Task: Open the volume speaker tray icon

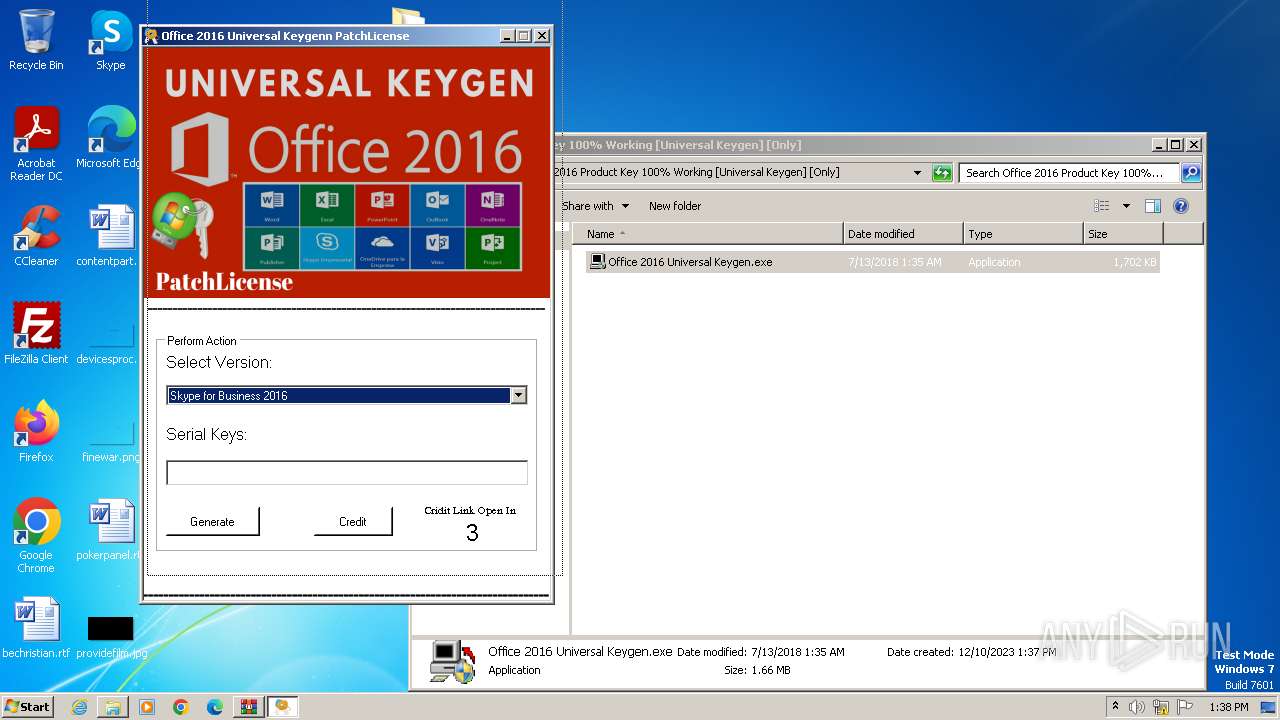Action: pos(1137,707)
